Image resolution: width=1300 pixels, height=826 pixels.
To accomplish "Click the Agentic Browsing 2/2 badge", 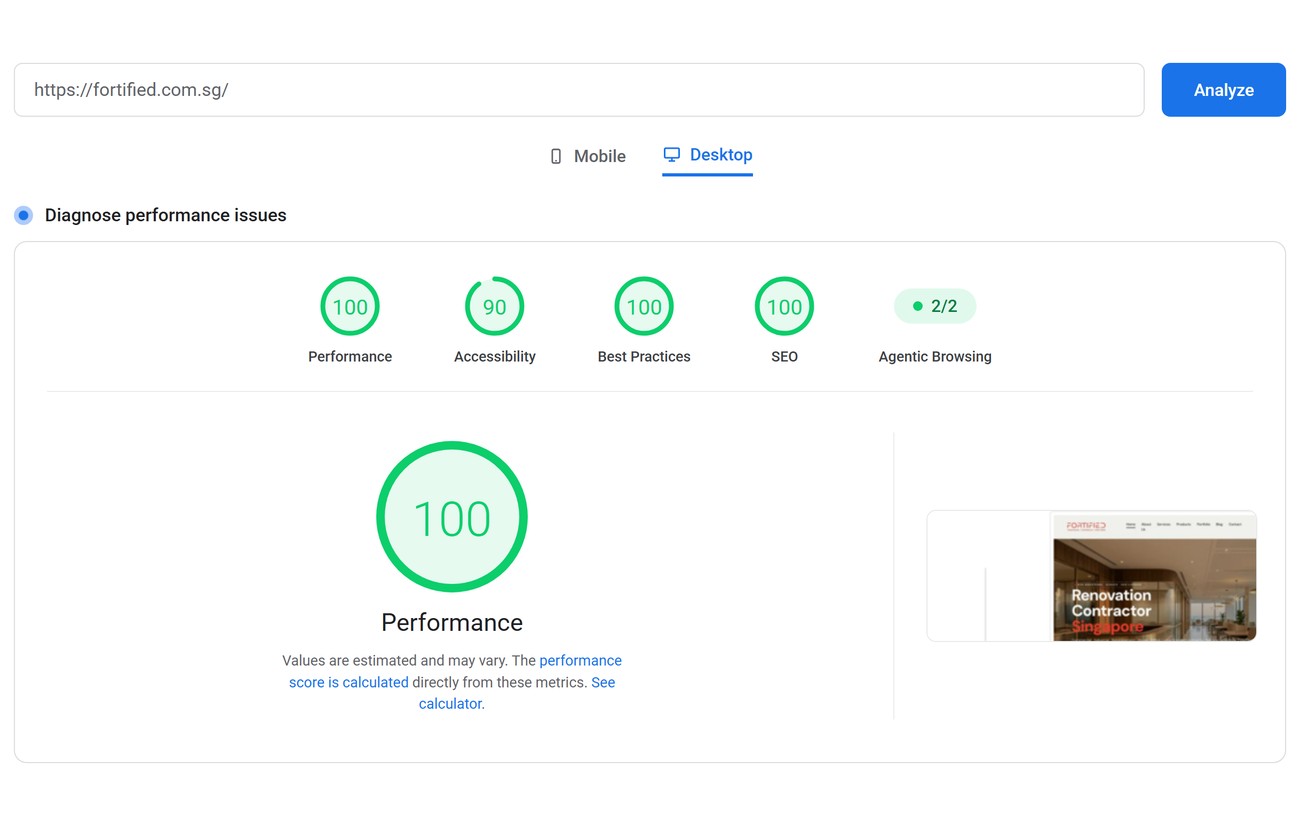I will pos(935,306).
